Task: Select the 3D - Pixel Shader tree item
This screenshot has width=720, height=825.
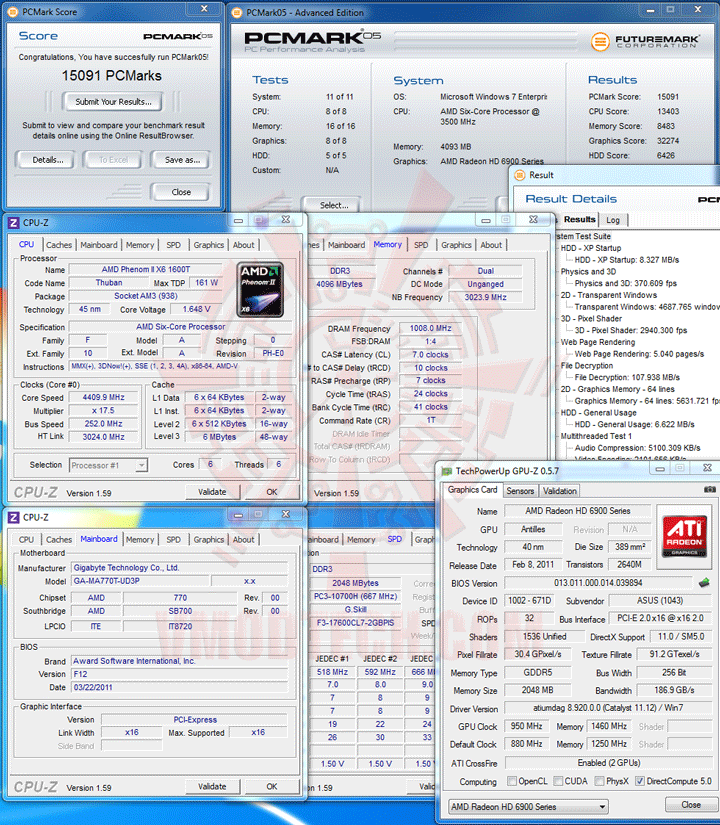Action: tap(591, 318)
